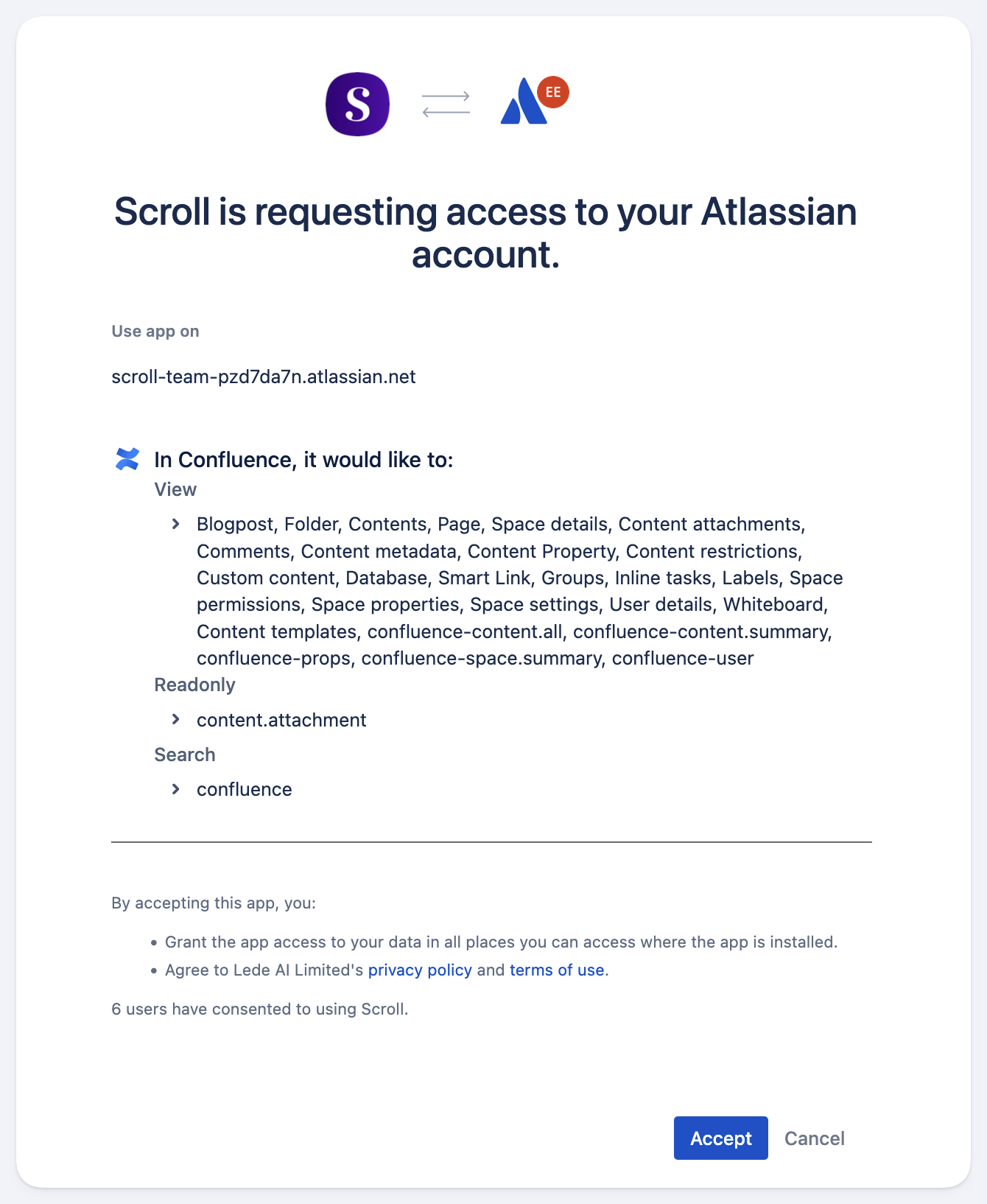
Task: Expand the Search confluence chevron
Action: (176, 789)
